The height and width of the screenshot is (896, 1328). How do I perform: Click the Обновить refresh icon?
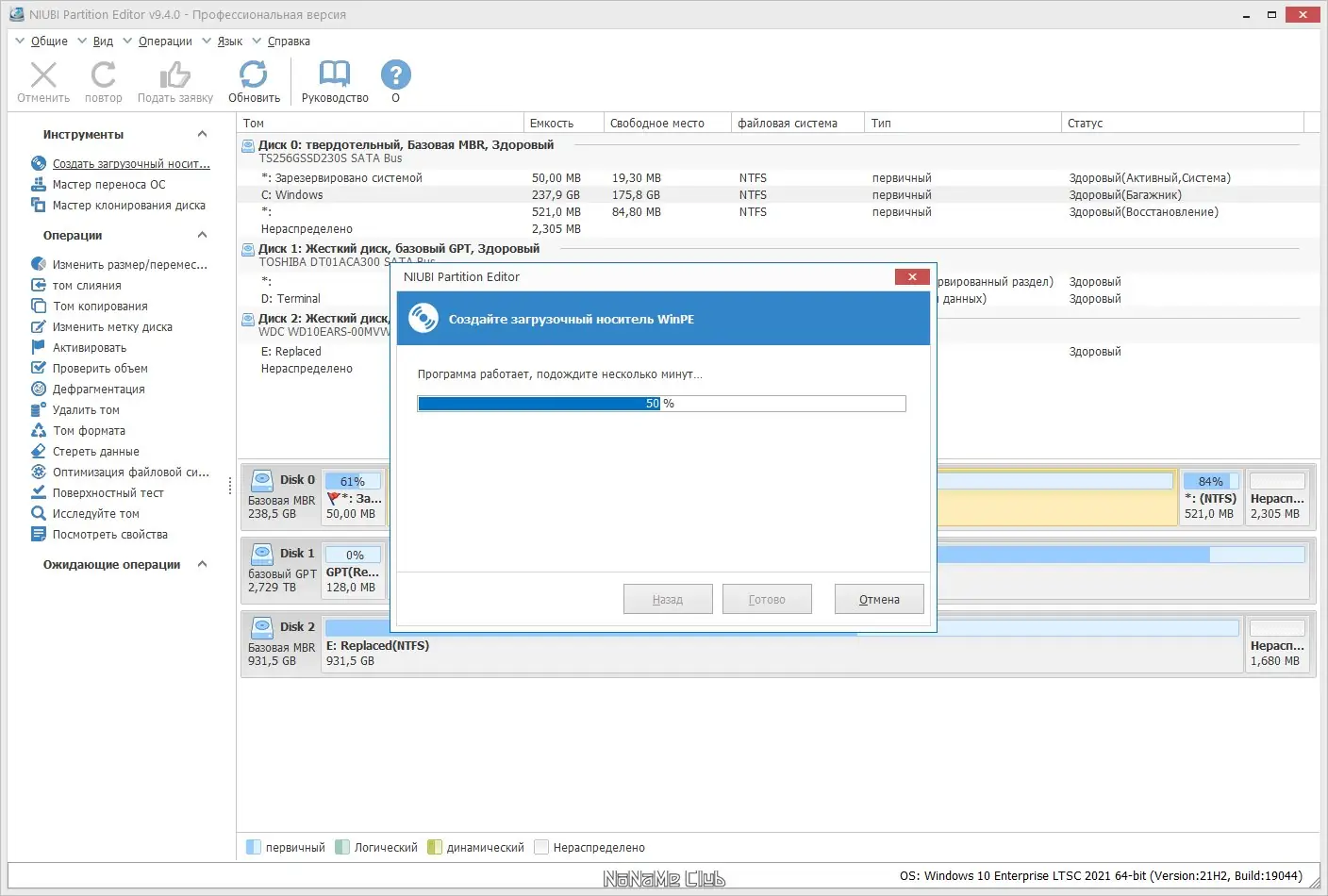pyautogui.click(x=254, y=75)
